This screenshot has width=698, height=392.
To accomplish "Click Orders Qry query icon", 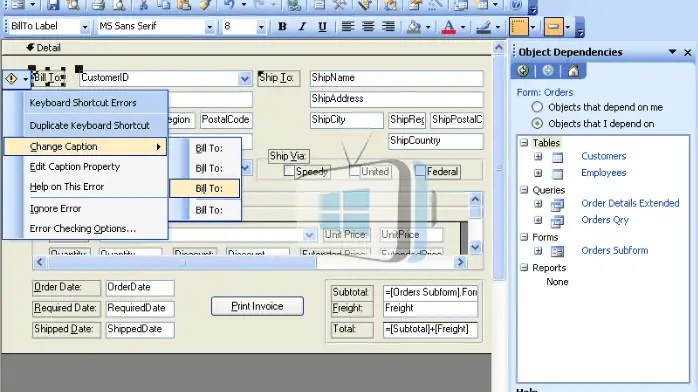I will tap(557, 221).
